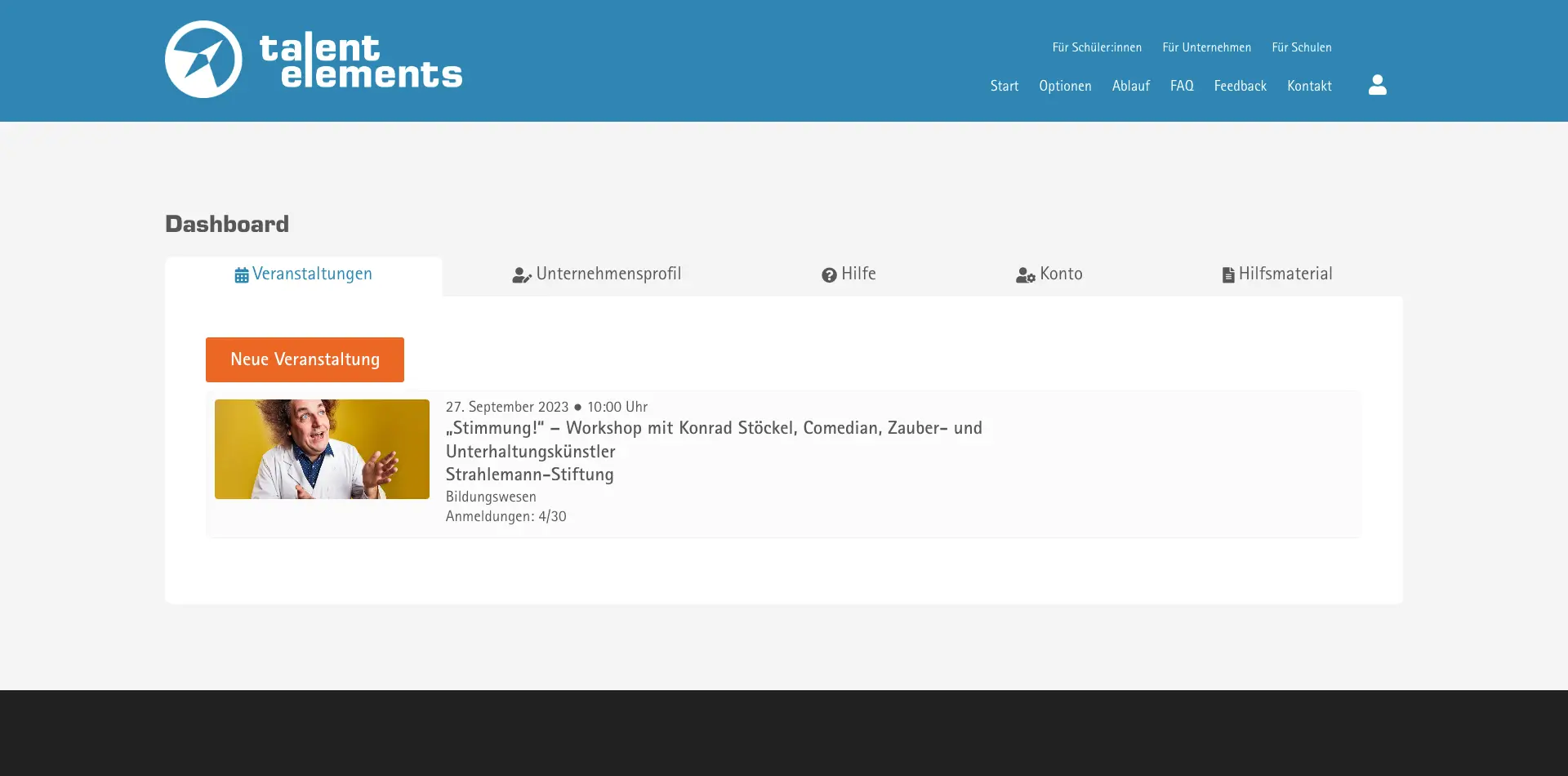
Task: Open the Konto tab
Action: 1060,274
